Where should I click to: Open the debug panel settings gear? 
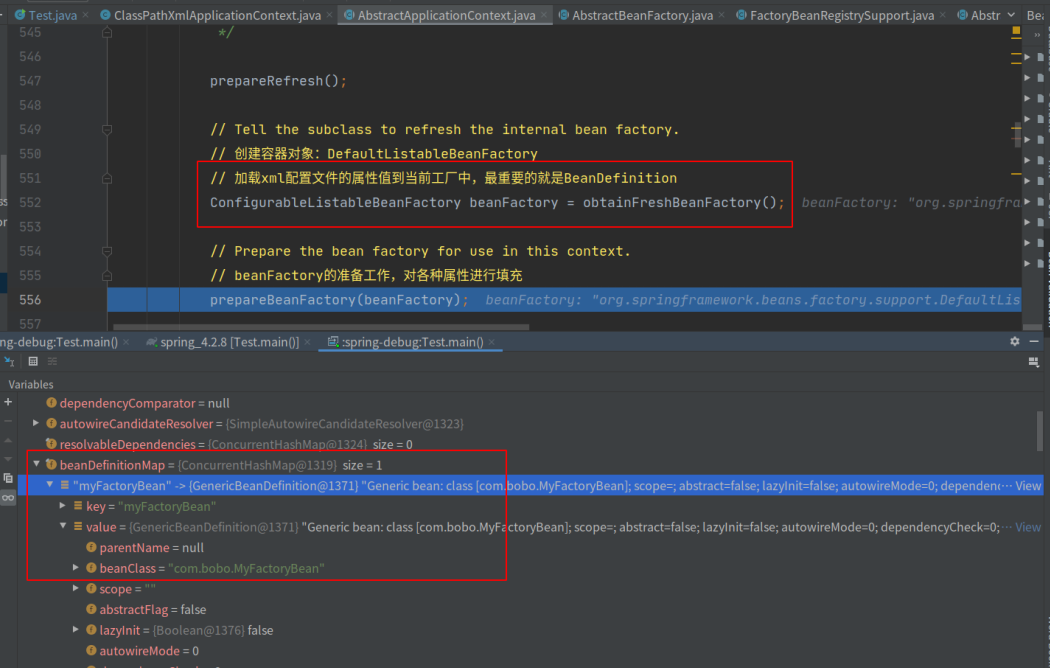pyautogui.click(x=1015, y=341)
